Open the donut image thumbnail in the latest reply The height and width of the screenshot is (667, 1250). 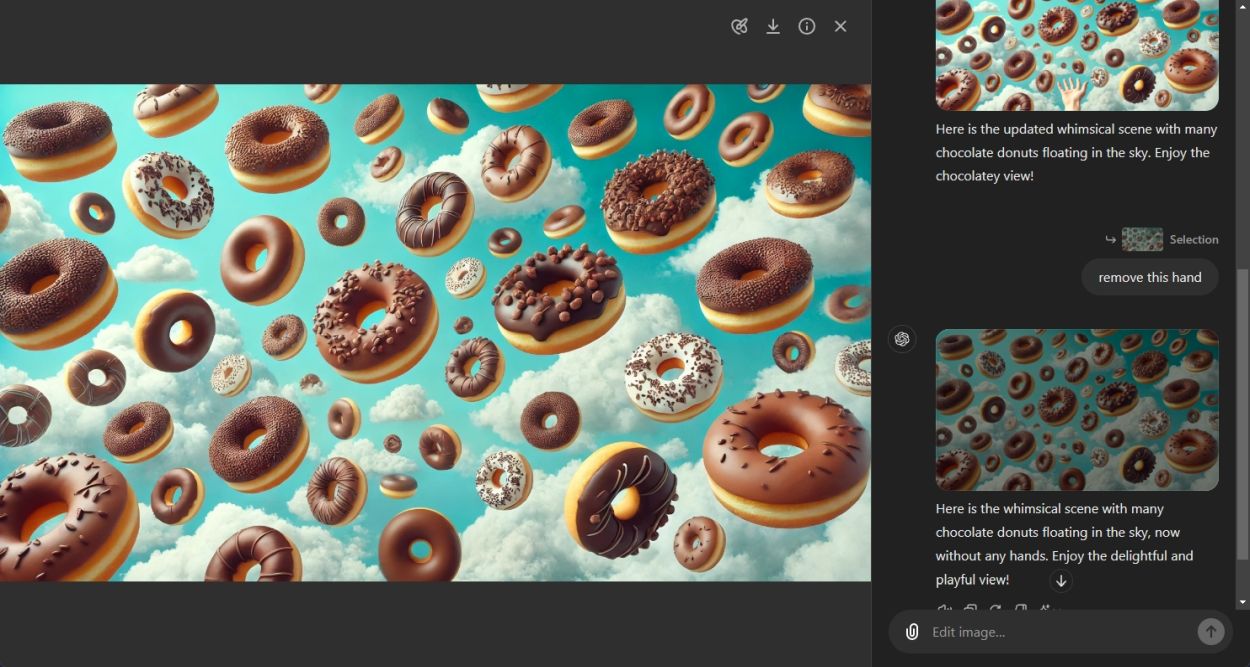click(1076, 409)
